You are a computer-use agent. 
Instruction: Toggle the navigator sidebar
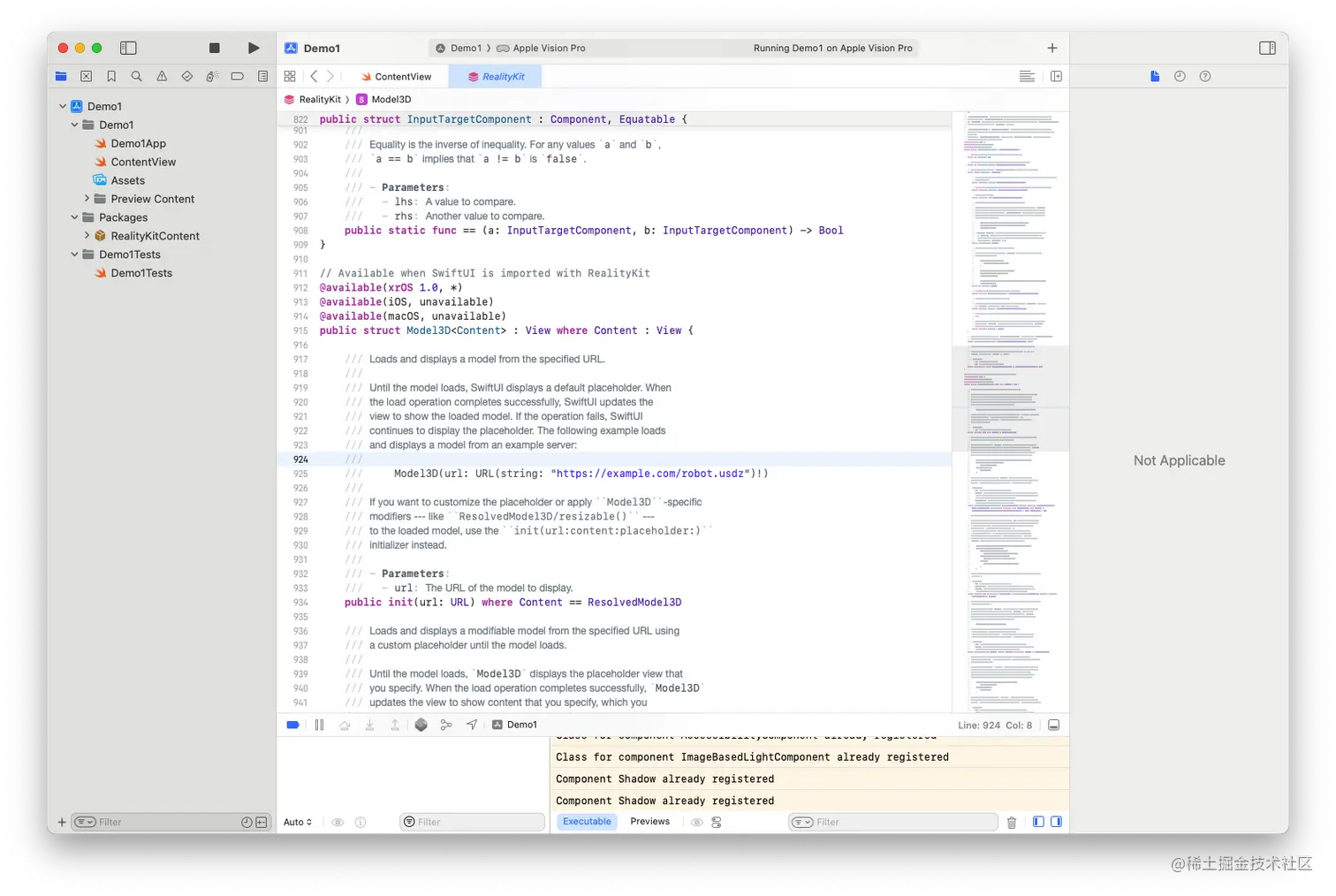coord(128,48)
